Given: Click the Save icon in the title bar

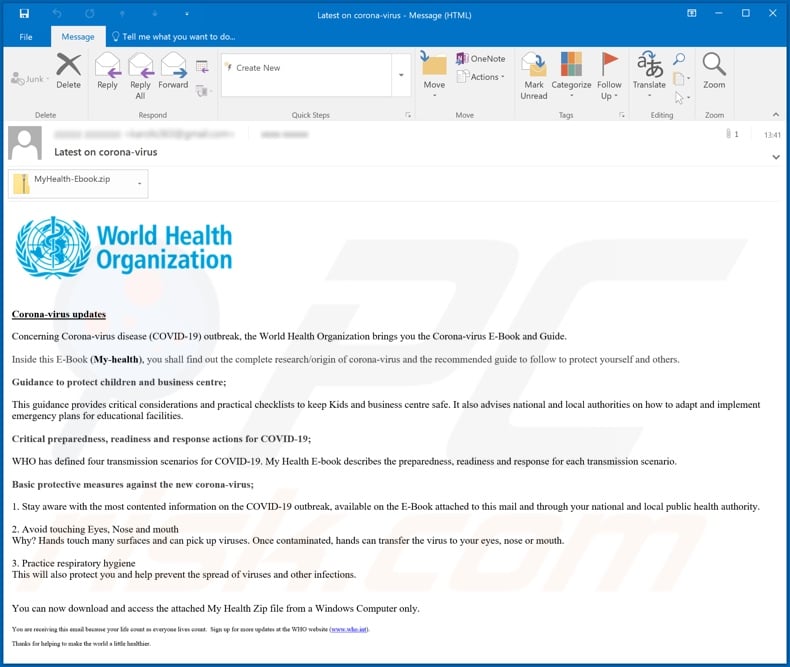Looking at the screenshot, I should tap(24, 14).
